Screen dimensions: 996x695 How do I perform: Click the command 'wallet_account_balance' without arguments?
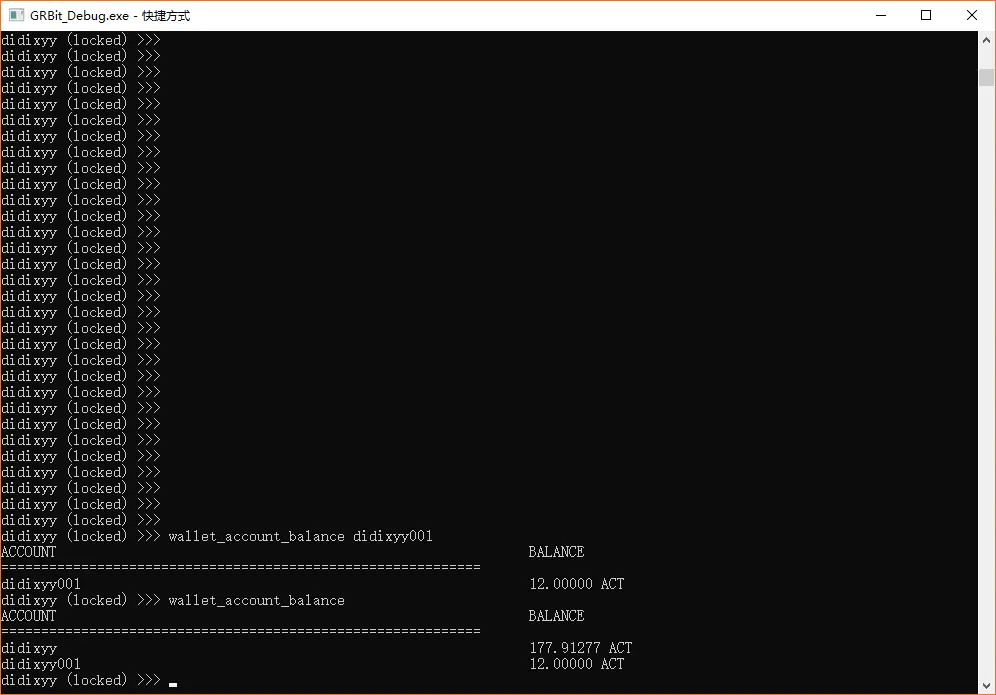[x=257, y=600]
